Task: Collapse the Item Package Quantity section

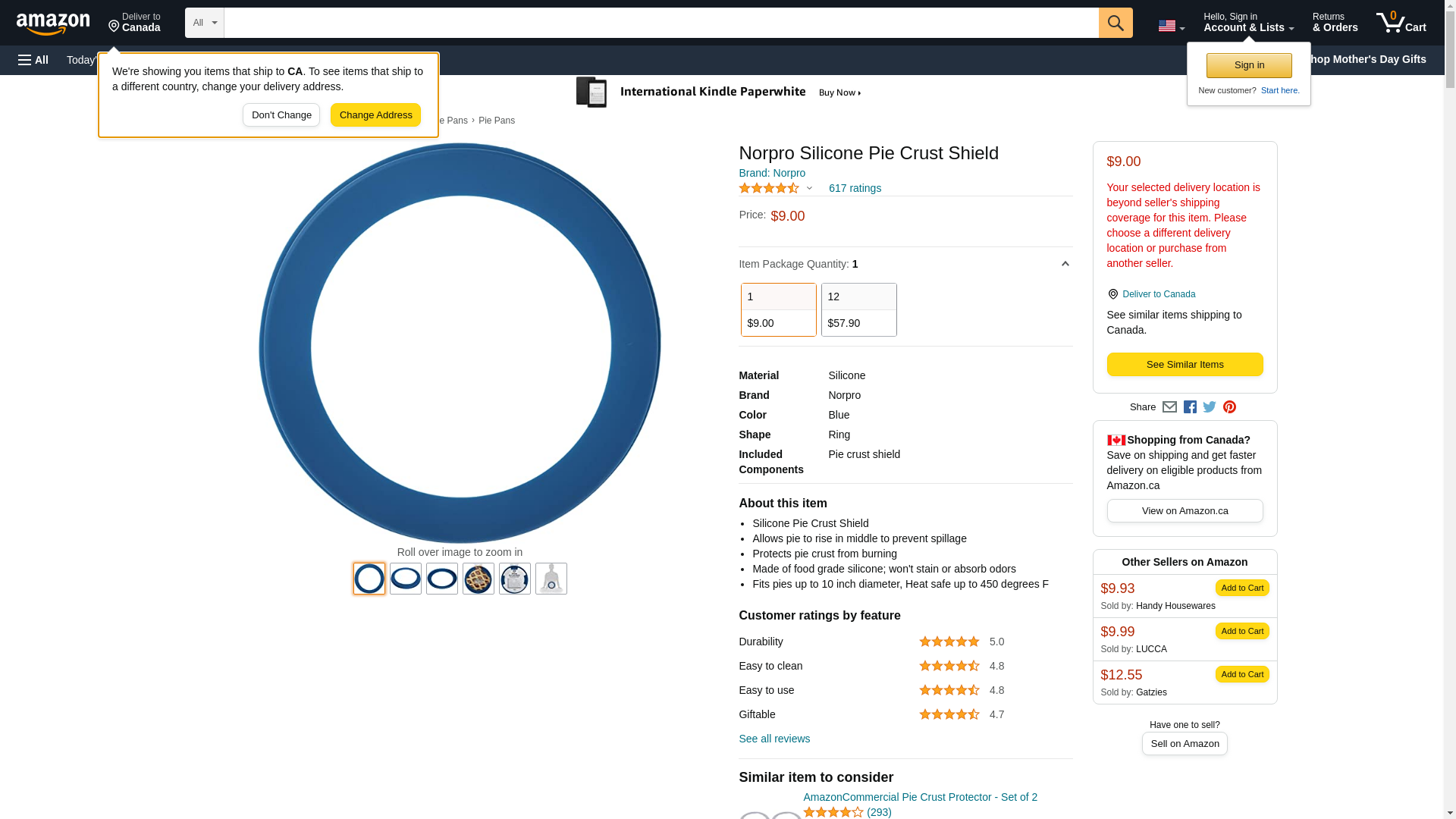Action: click(1065, 264)
